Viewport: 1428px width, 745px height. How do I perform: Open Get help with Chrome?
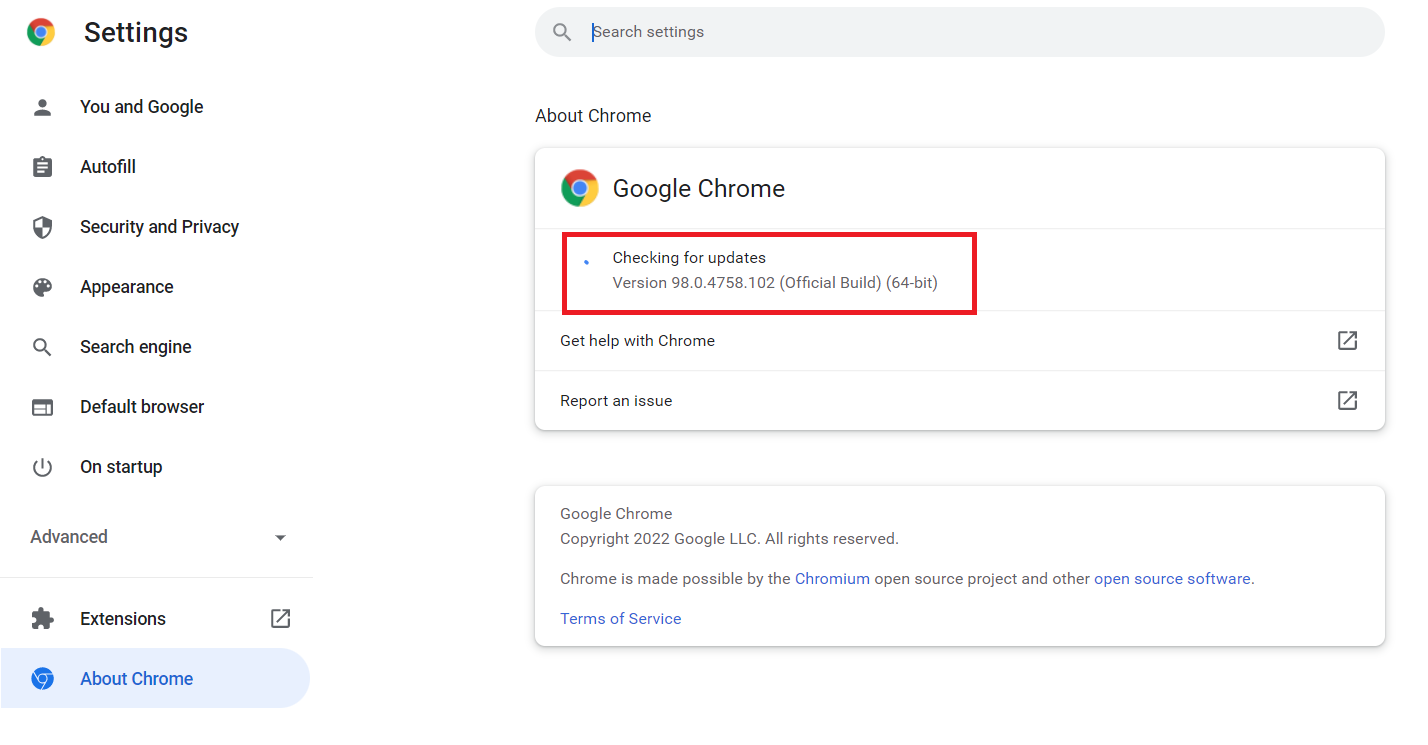pyautogui.click(x=960, y=341)
